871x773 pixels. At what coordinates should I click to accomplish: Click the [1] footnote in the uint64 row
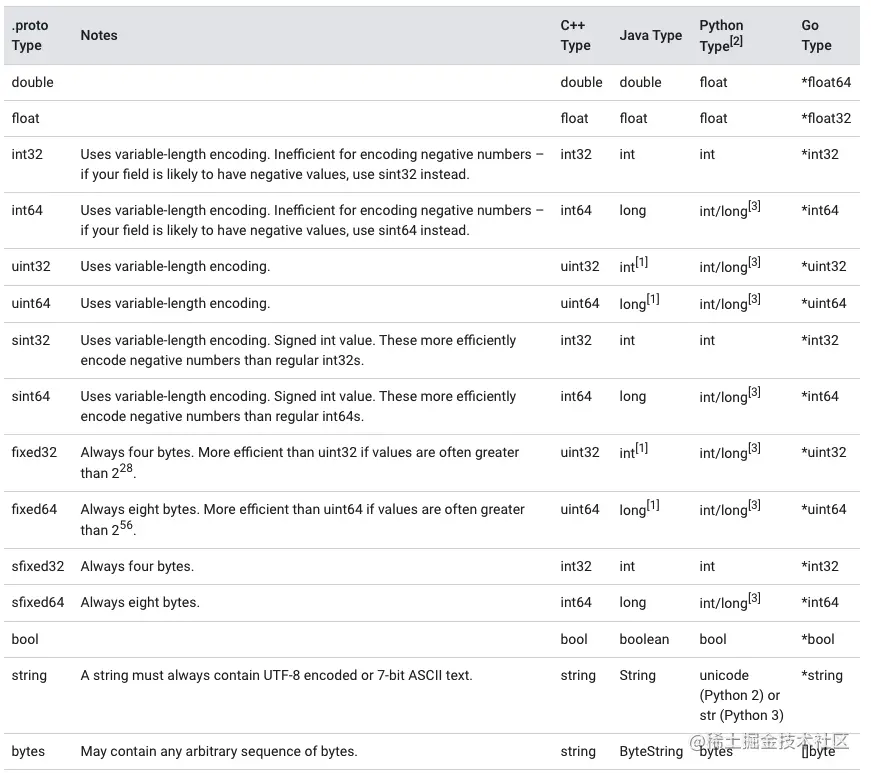coord(653,300)
